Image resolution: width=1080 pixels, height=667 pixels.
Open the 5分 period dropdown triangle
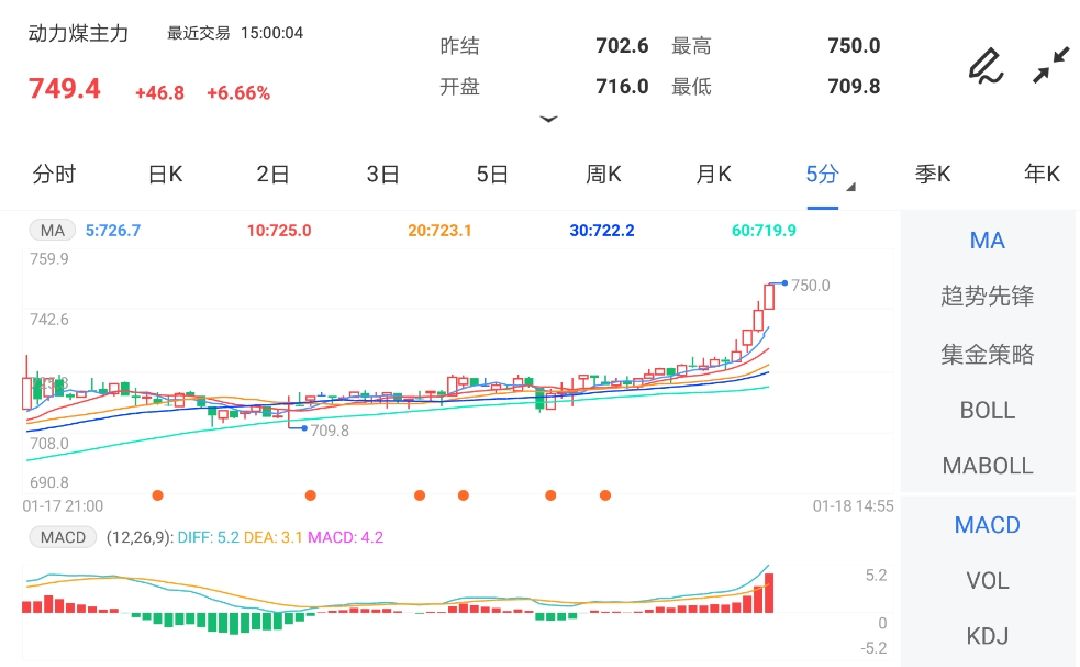pos(851,187)
